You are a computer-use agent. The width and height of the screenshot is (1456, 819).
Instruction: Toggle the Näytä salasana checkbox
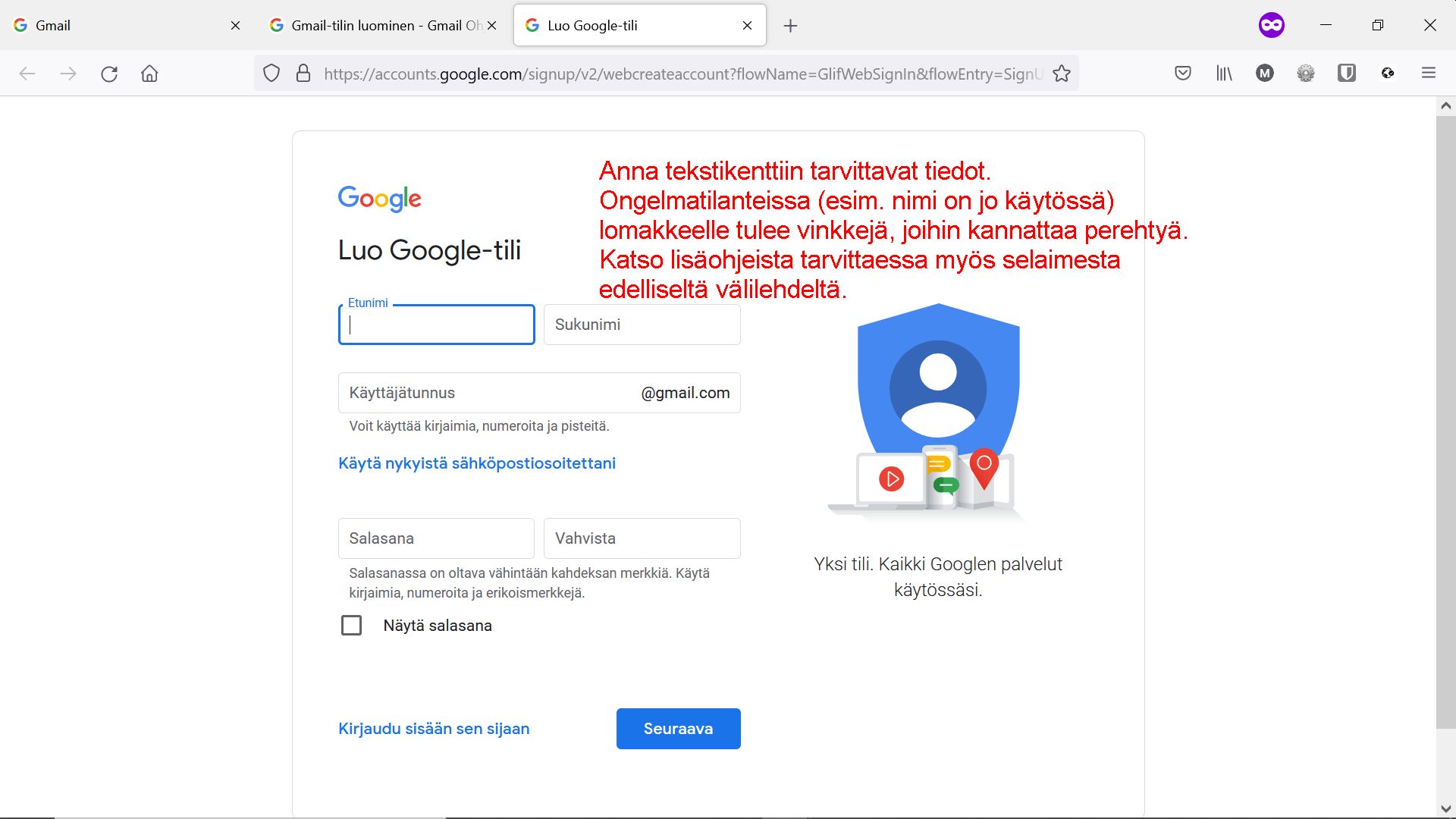351,626
